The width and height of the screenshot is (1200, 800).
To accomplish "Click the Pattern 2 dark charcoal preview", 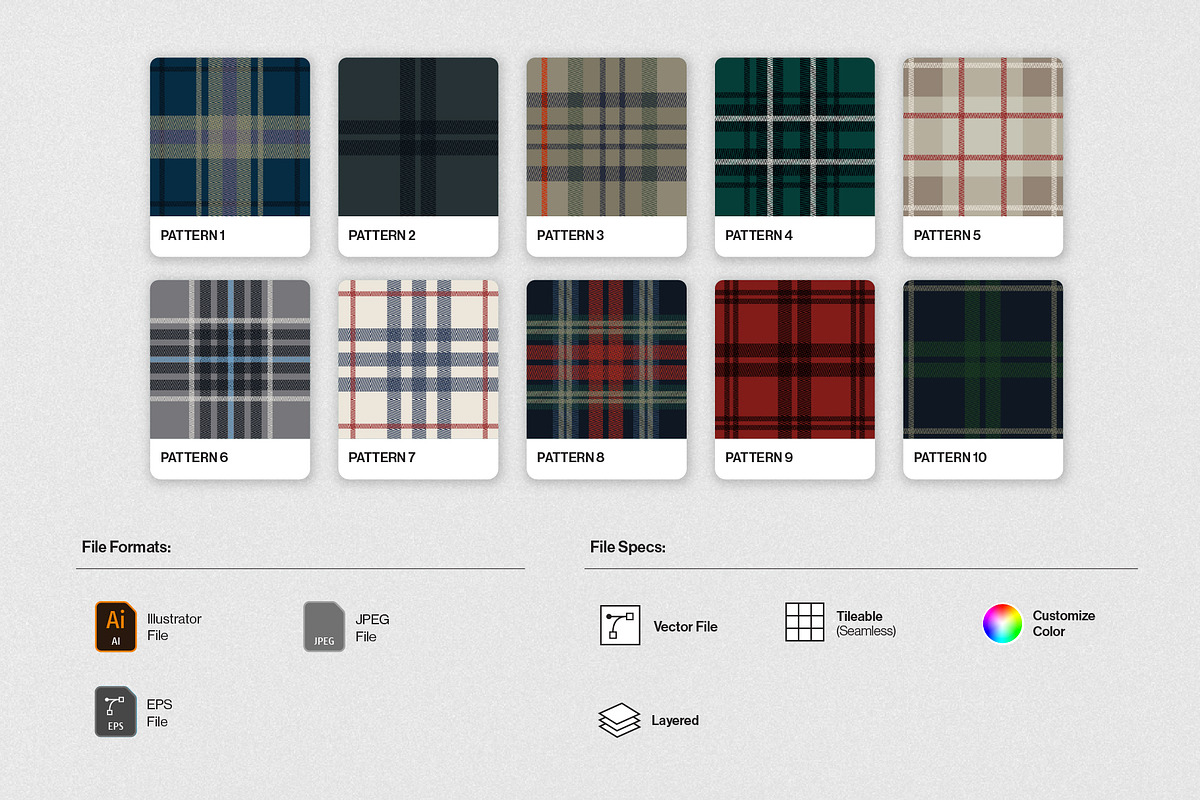I will coord(417,138).
